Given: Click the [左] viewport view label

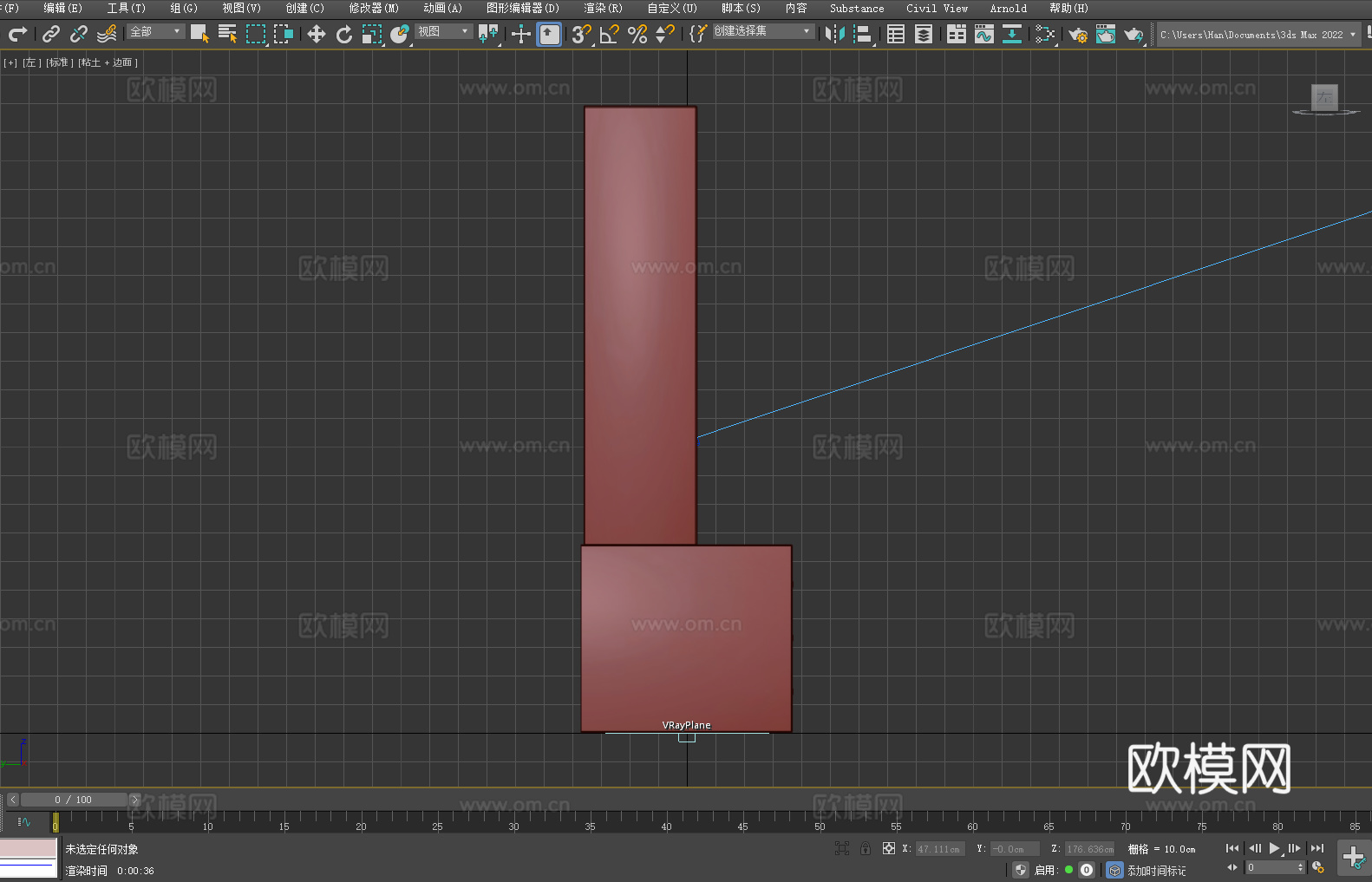Looking at the screenshot, I should click(30, 62).
